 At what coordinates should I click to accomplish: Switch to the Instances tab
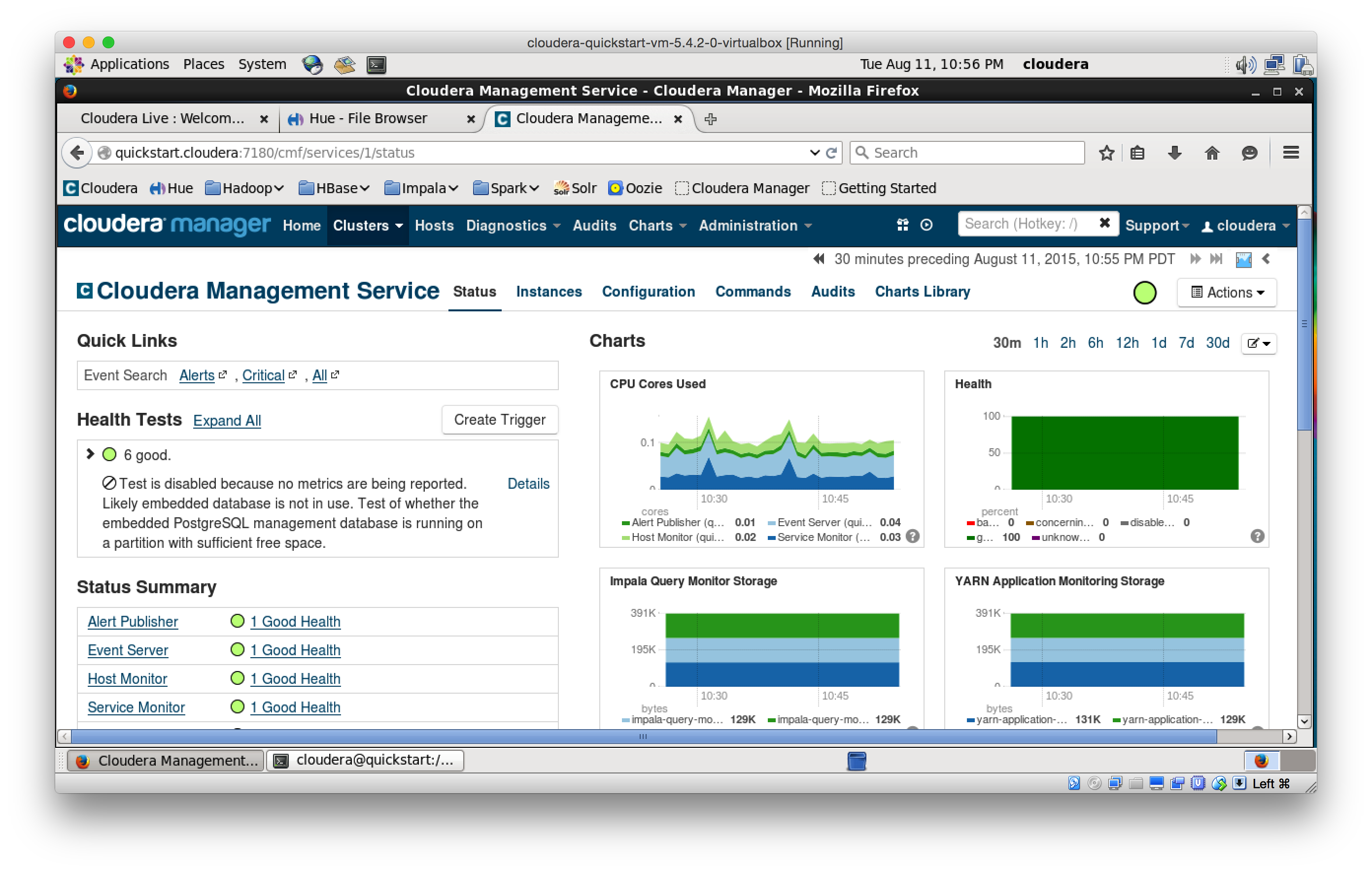click(x=548, y=292)
